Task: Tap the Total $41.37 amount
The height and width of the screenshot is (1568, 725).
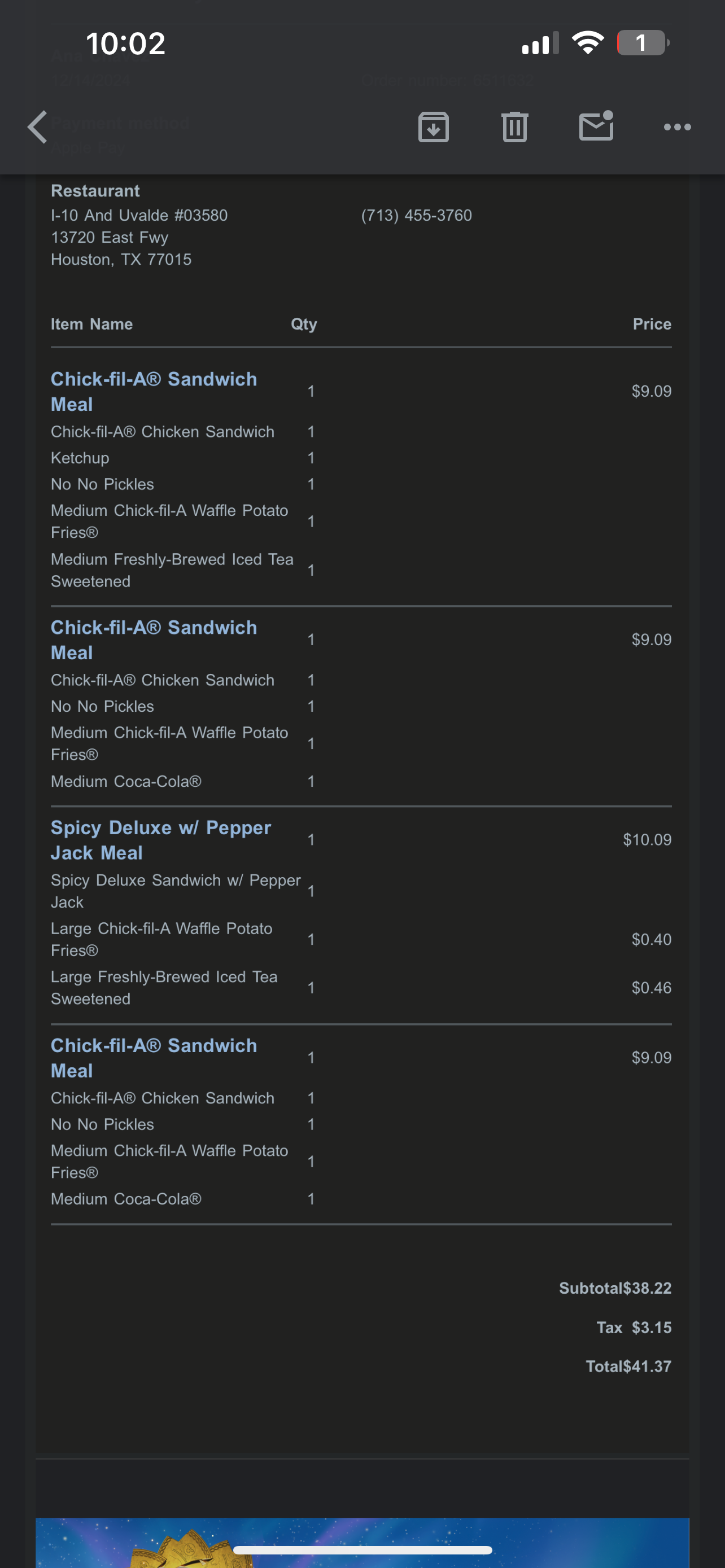Action: point(628,1366)
